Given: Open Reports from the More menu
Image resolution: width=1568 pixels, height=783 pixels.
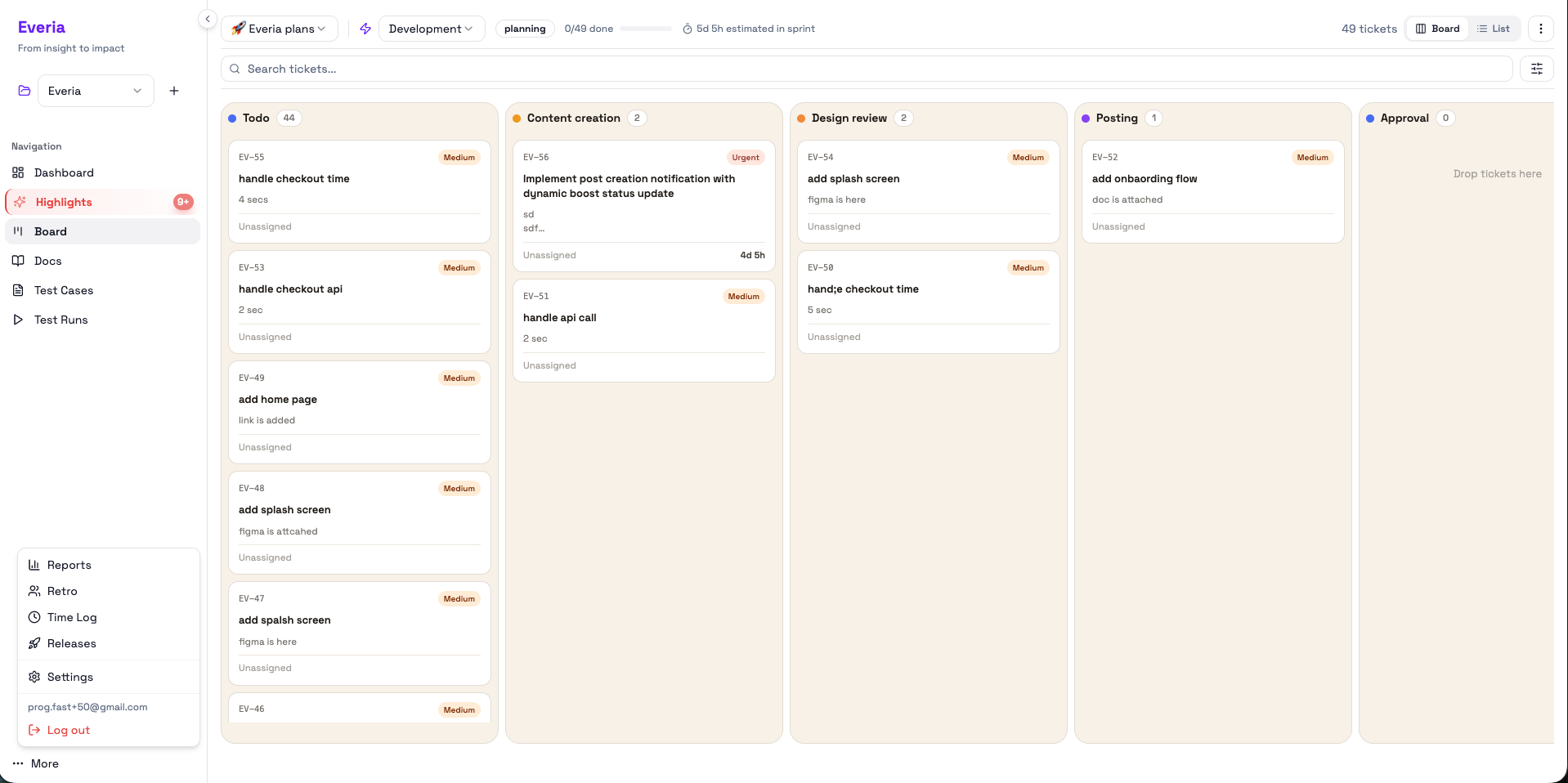Looking at the screenshot, I should [x=109, y=565].
